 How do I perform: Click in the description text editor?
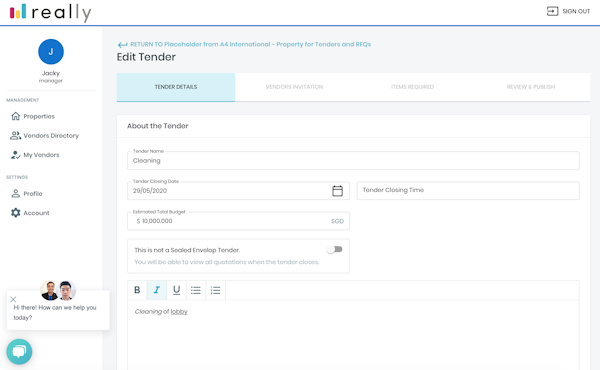[353, 335]
